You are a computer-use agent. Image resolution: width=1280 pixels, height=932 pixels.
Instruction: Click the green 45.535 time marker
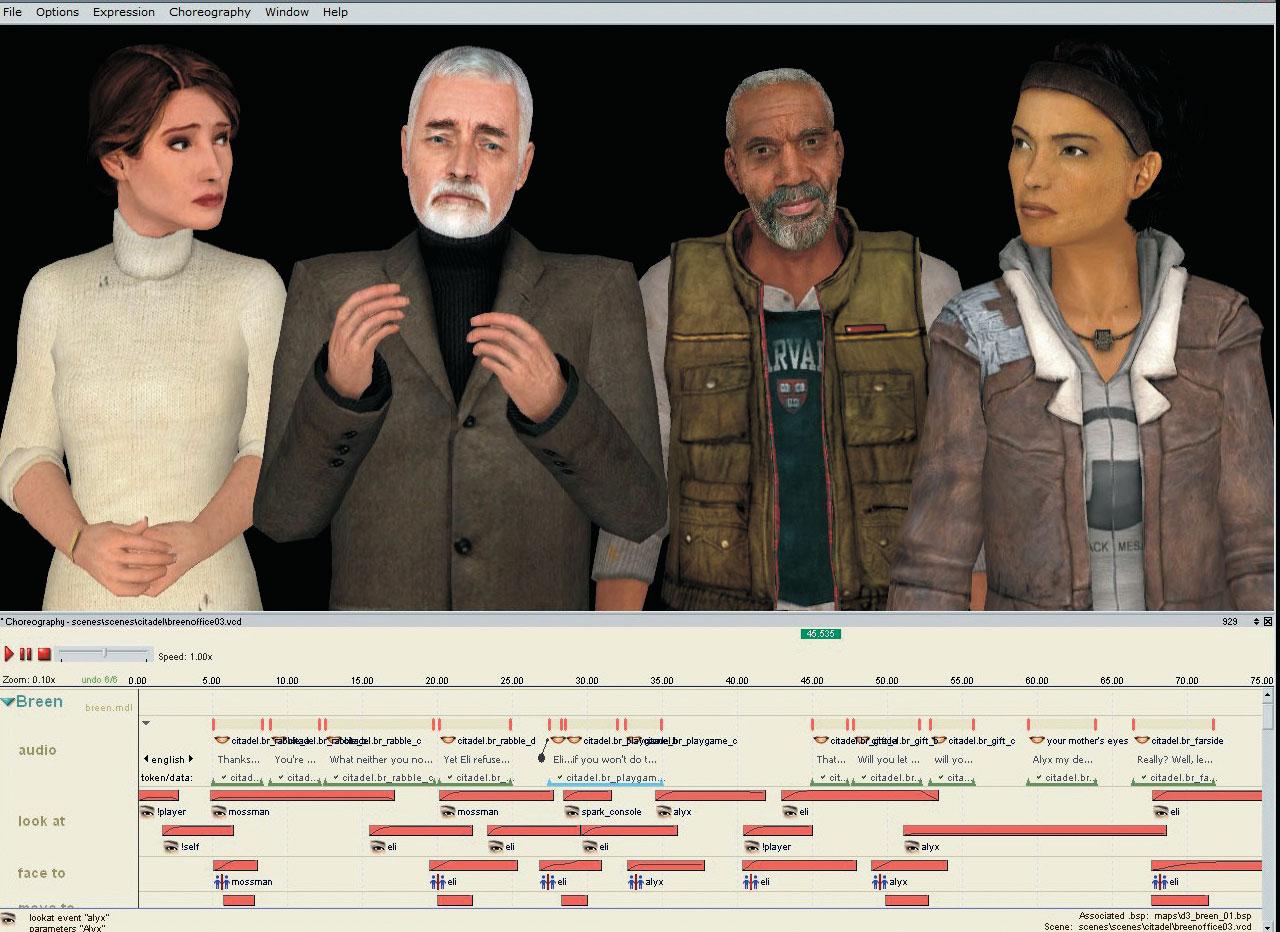(820, 634)
